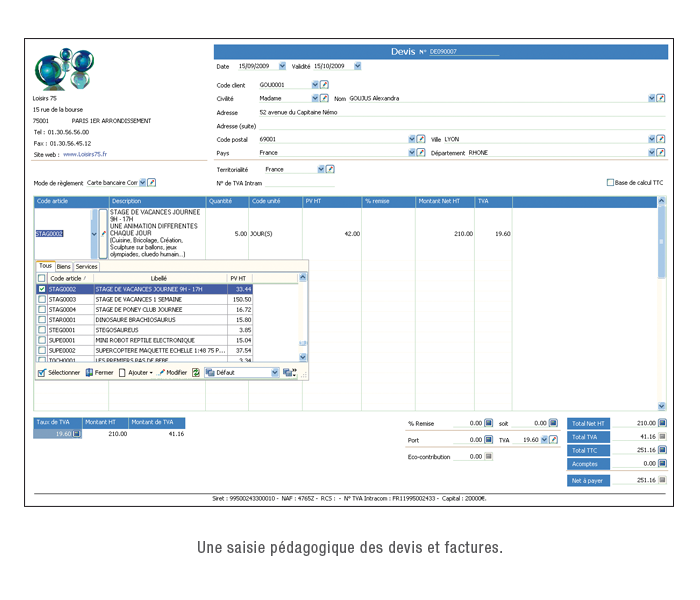
Task: Uncheck the STAG0002 article row checkbox
Action: click(42, 289)
